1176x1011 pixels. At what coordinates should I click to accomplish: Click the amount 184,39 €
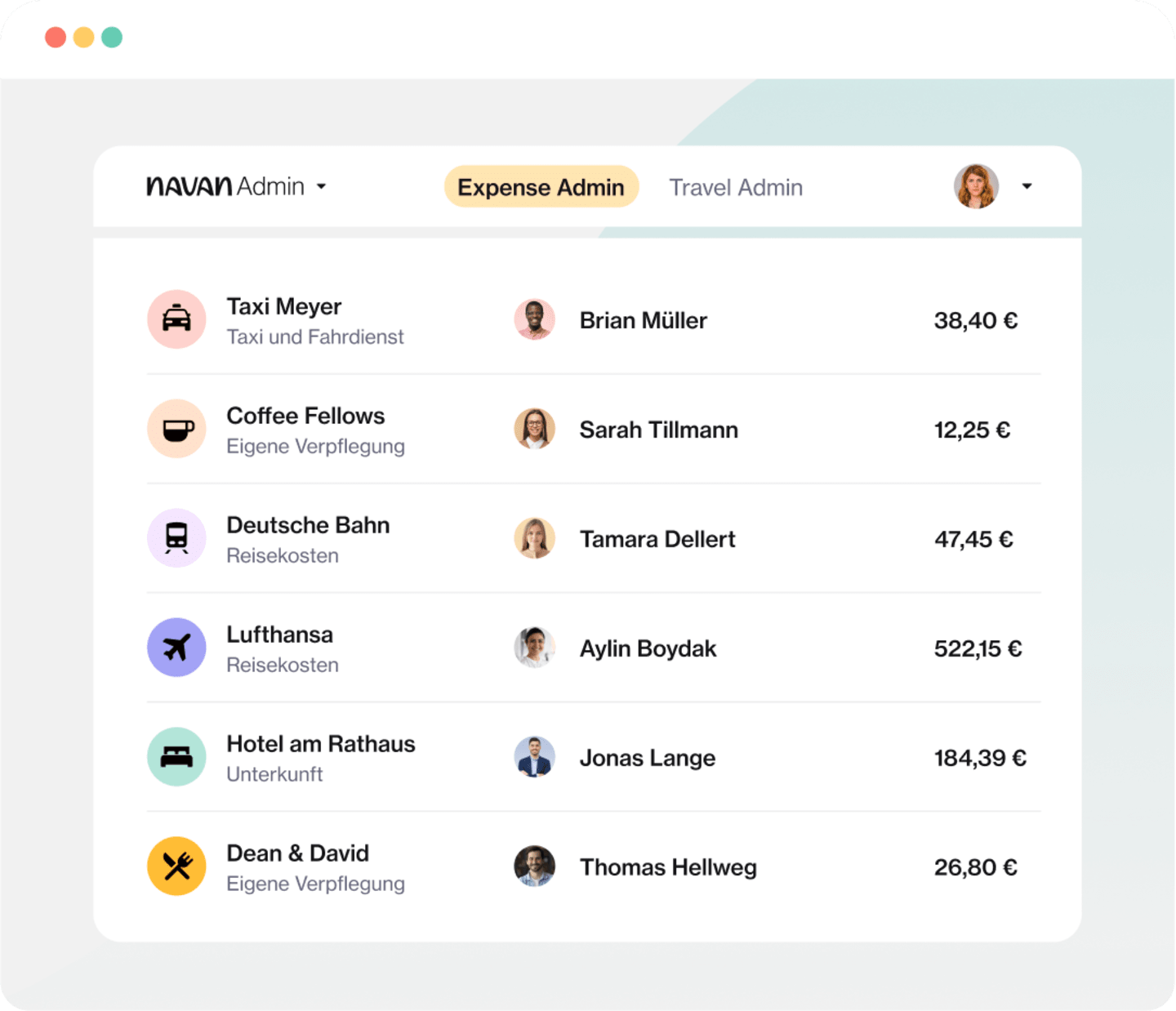[x=981, y=758]
